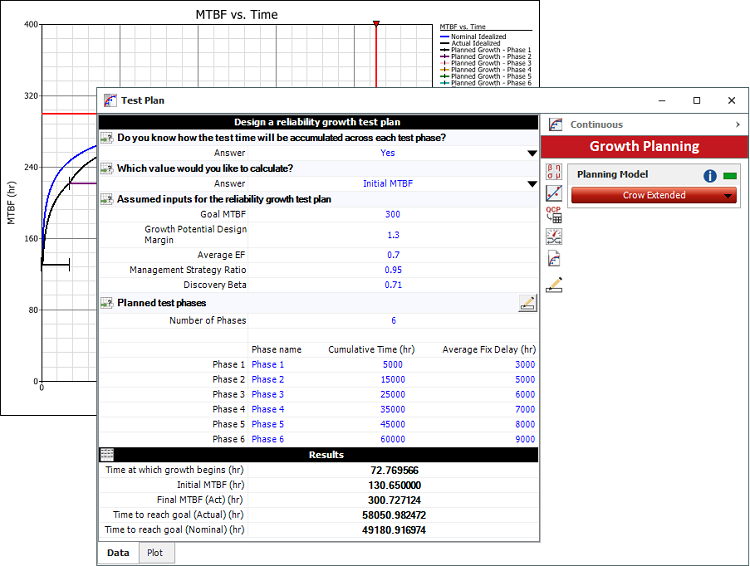750x566 pixels.
Task: Click the Number of Phases value
Action: [x=392, y=320]
